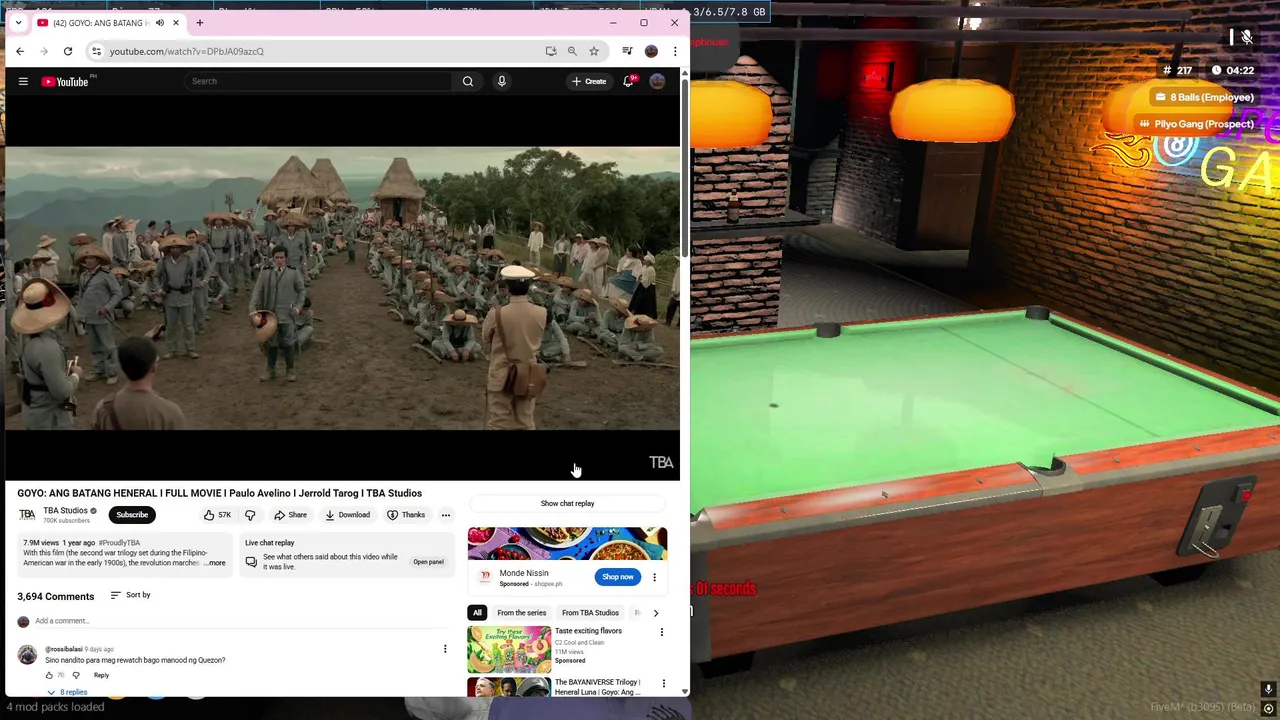1280x720 pixels.
Task: Click the YouTube search box
Action: point(320,81)
